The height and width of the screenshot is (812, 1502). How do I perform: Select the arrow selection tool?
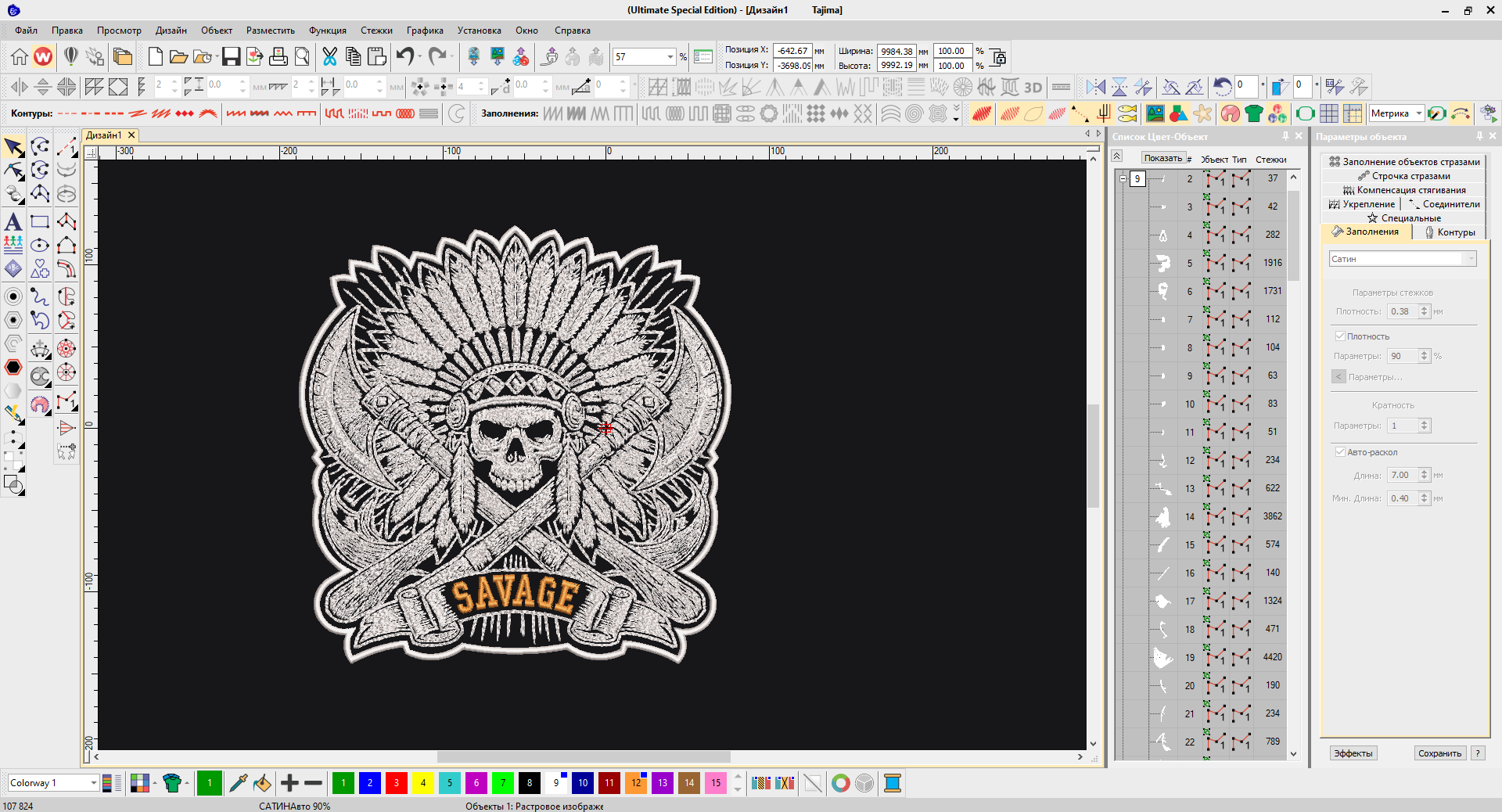click(13, 147)
